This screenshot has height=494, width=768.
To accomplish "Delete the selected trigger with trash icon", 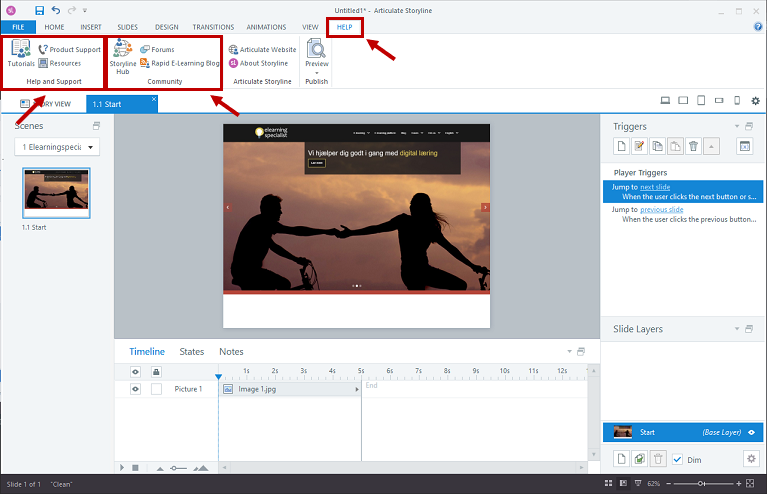I will [x=693, y=147].
